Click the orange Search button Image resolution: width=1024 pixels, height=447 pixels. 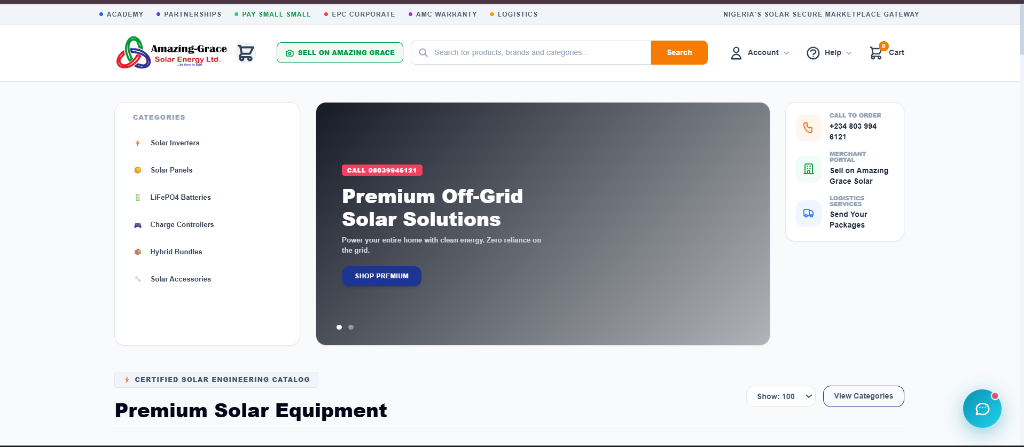pos(679,52)
